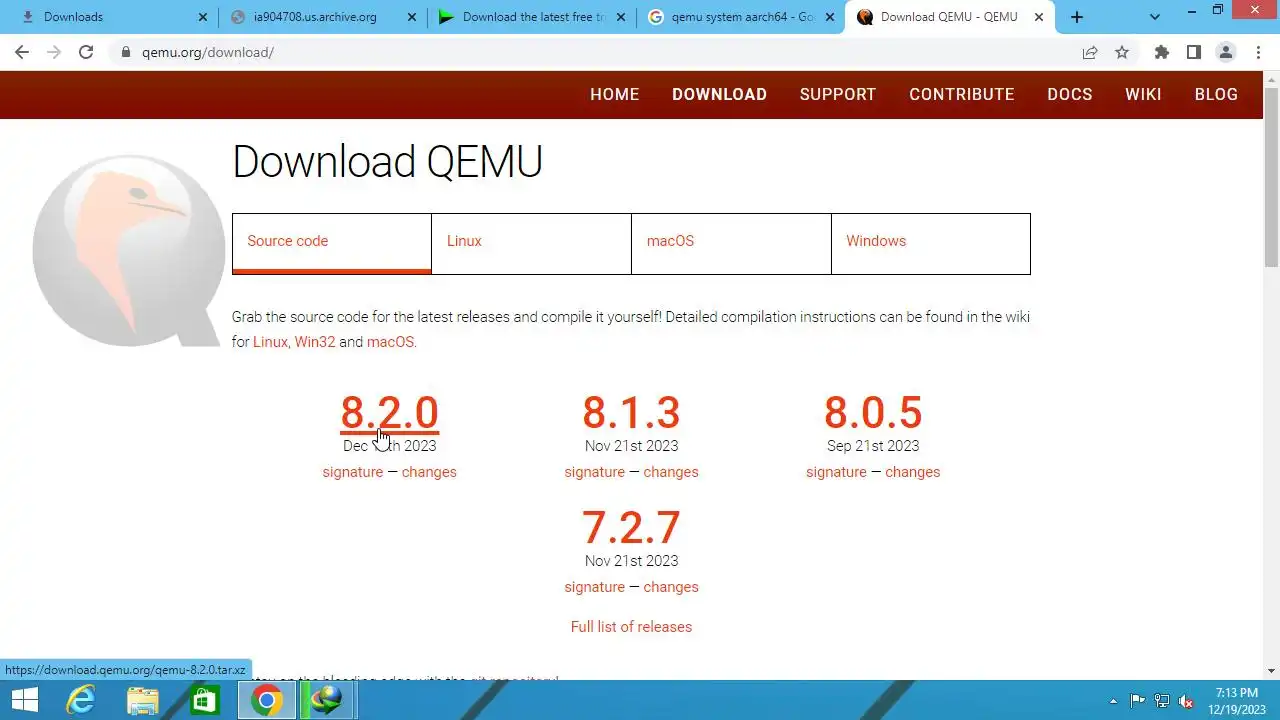
Task: Open BLOG in site navigation
Action: [x=1216, y=94]
